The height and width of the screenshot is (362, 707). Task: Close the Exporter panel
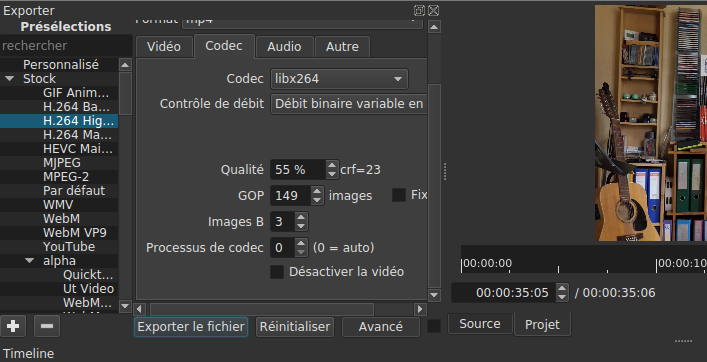pos(433,10)
